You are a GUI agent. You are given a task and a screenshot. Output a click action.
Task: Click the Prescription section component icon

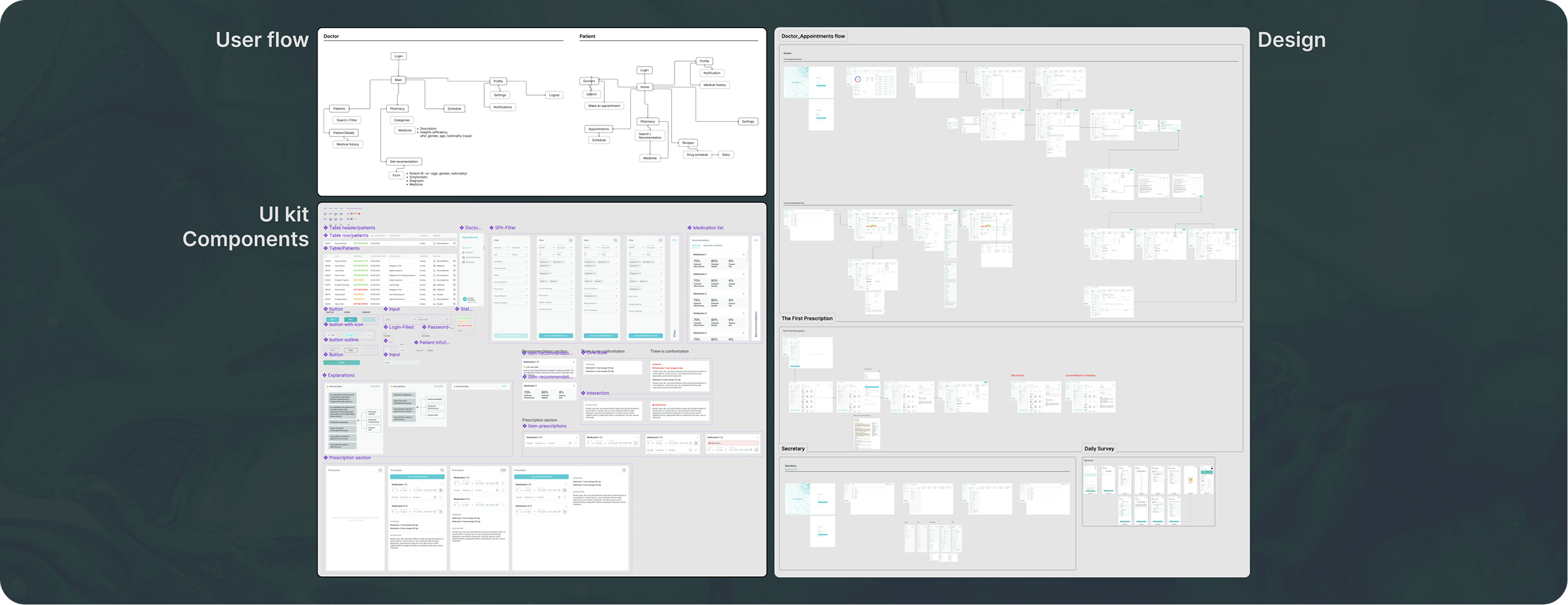click(x=326, y=458)
